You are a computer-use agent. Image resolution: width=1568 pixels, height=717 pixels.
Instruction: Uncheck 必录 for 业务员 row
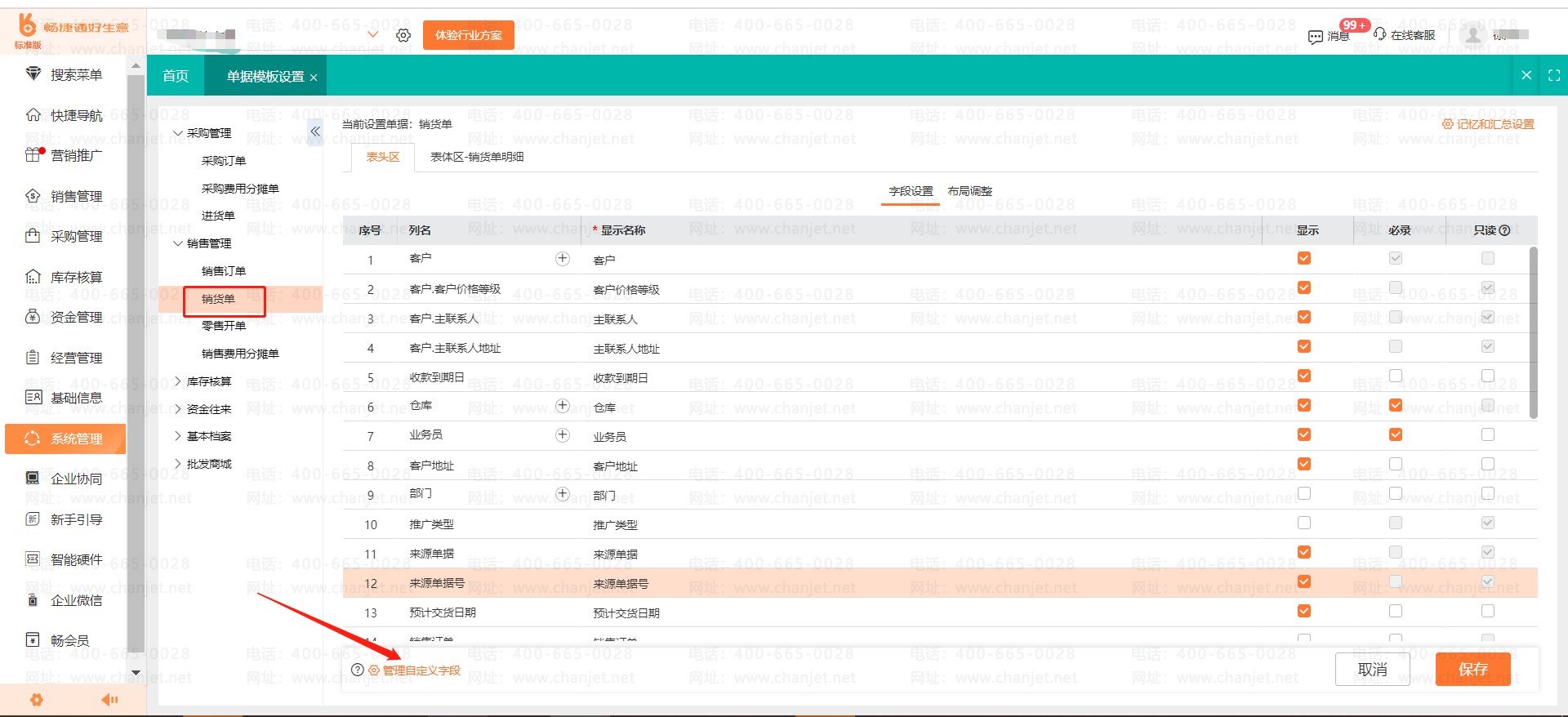click(x=1396, y=434)
